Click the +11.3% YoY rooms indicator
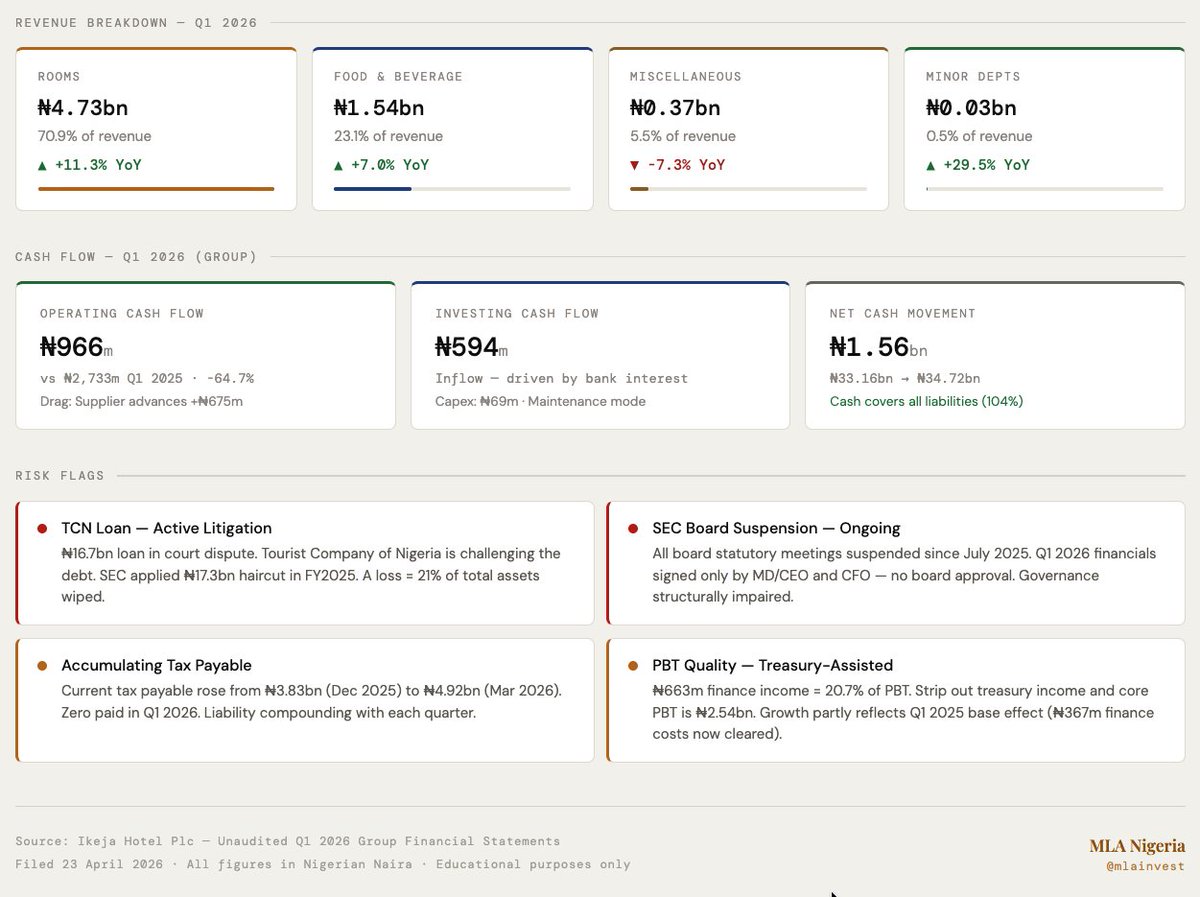The image size is (1200, 897). (90, 165)
